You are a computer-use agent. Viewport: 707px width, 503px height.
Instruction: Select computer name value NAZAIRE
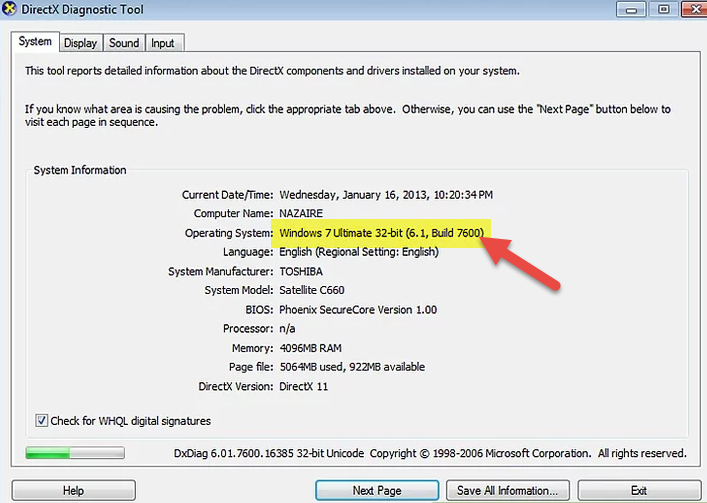tap(301, 213)
